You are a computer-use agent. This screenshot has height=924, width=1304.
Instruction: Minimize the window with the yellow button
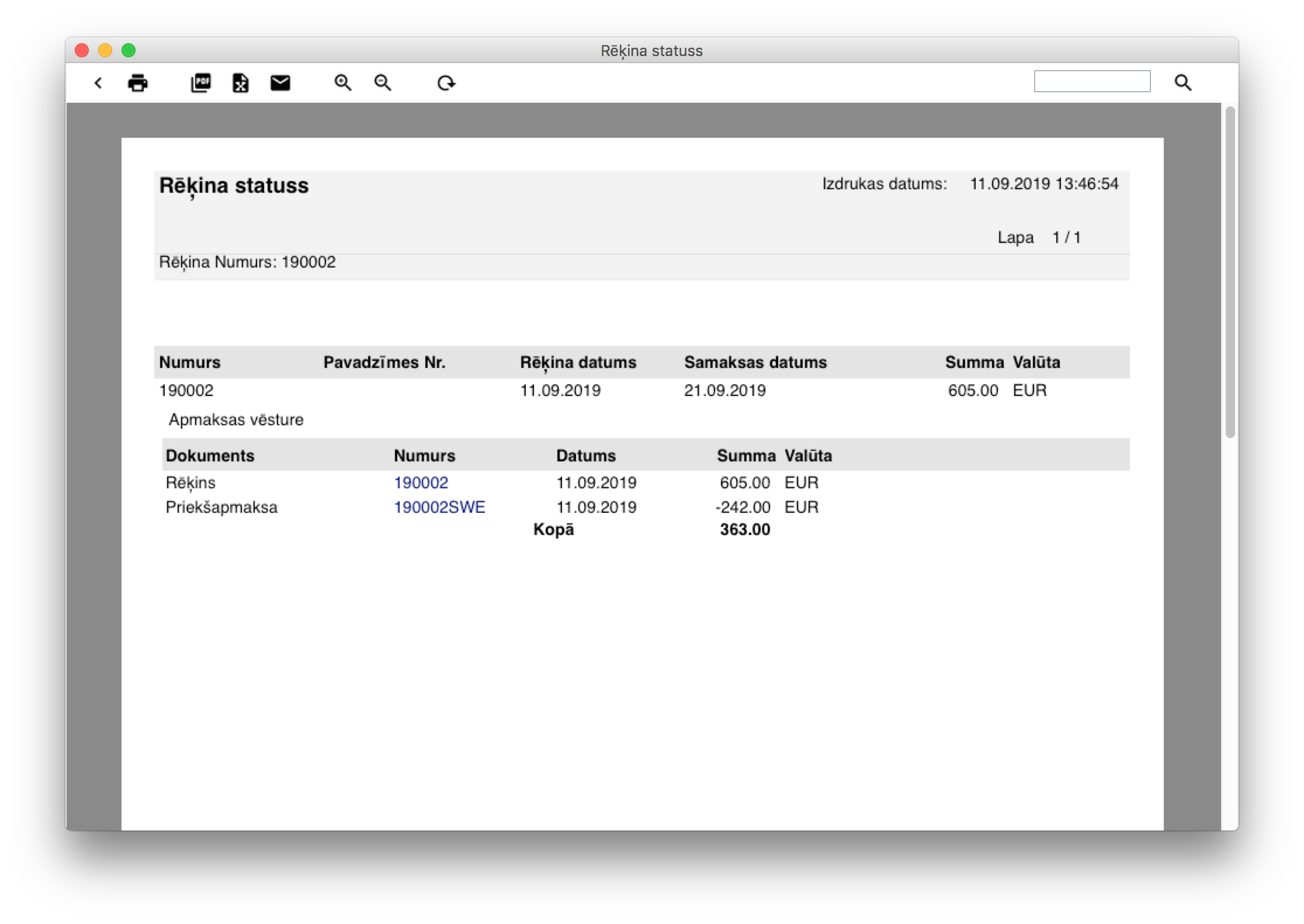pyautogui.click(x=105, y=50)
